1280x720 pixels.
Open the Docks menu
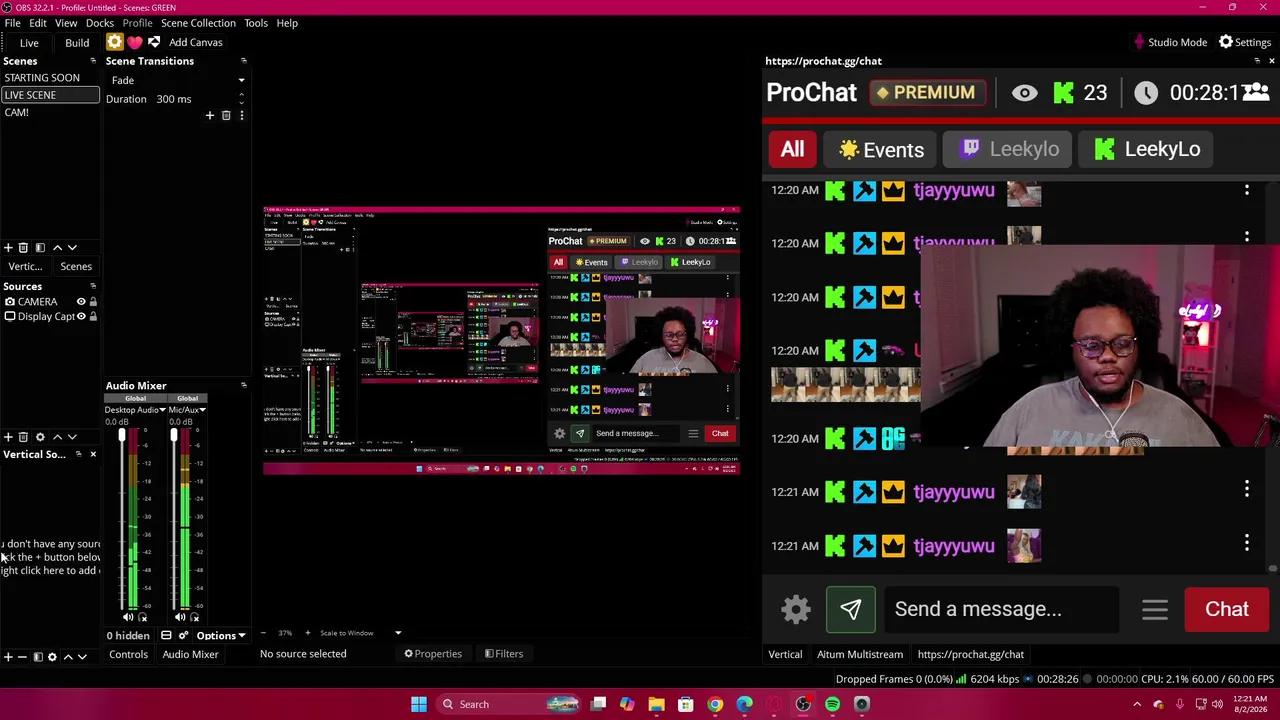100,23
